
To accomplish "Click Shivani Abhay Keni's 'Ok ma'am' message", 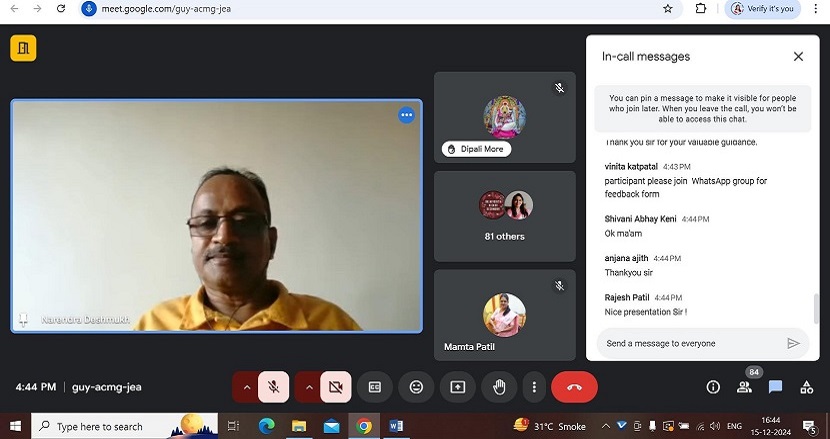I will click(x=623, y=233).
